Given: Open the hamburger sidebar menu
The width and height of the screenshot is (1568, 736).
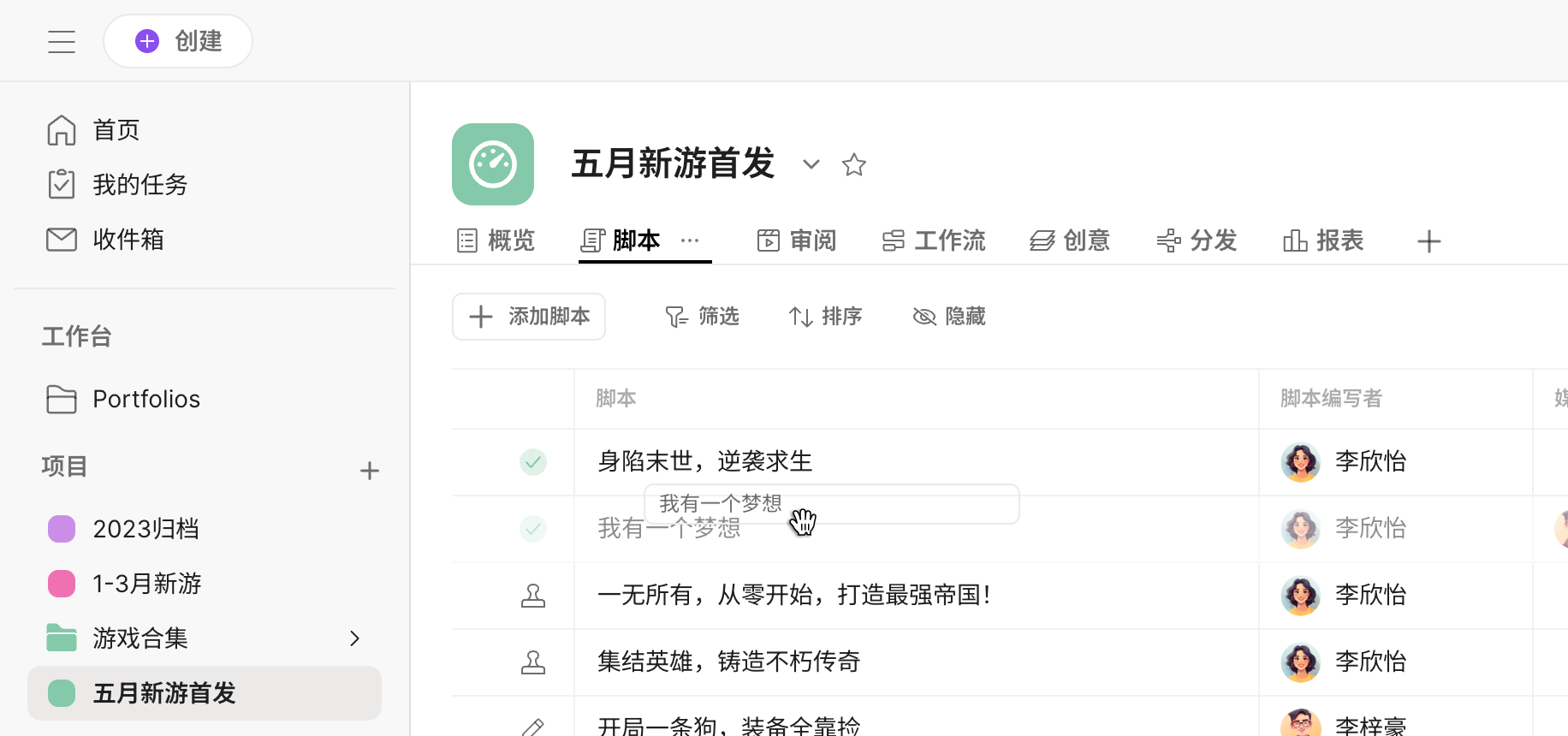Looking at the screenshot, I should tap(62, 42).
